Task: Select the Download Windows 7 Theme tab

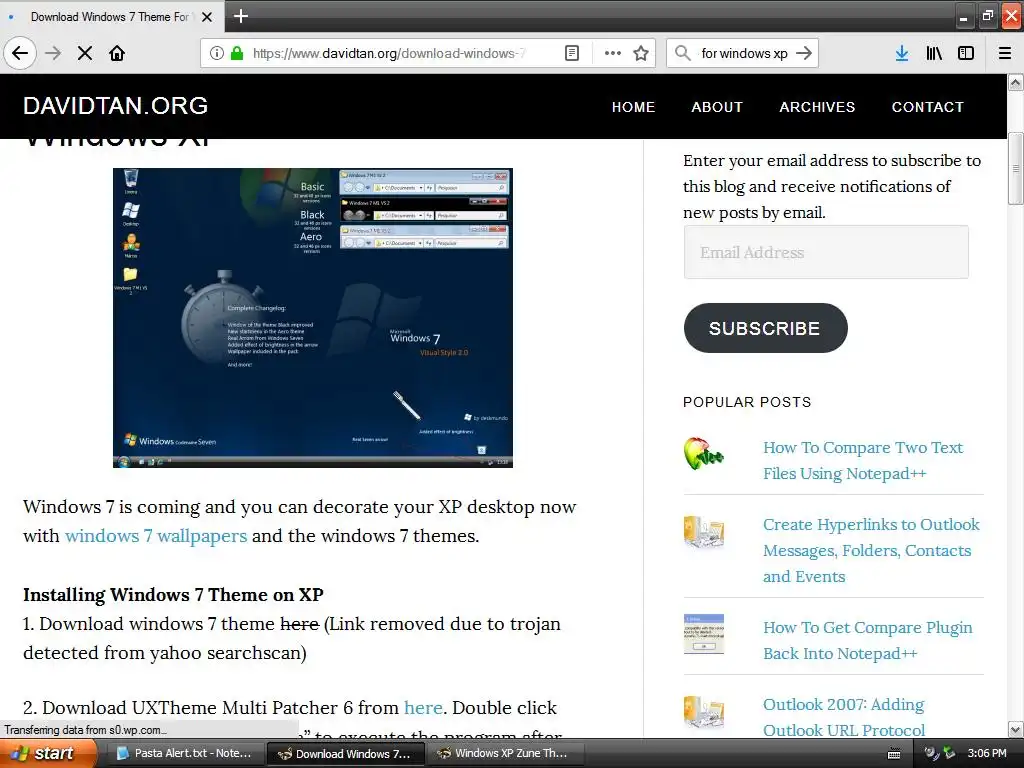Action: tap(110, 17)
